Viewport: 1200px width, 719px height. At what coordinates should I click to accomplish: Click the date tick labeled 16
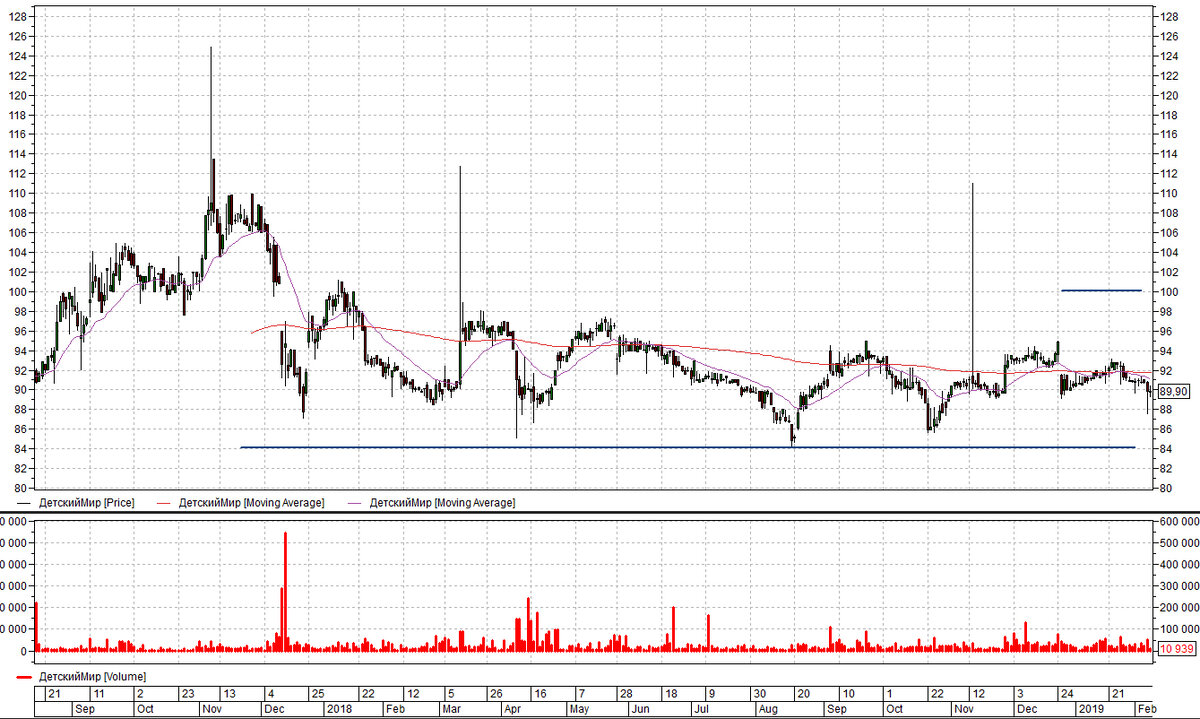pos(539,693)
